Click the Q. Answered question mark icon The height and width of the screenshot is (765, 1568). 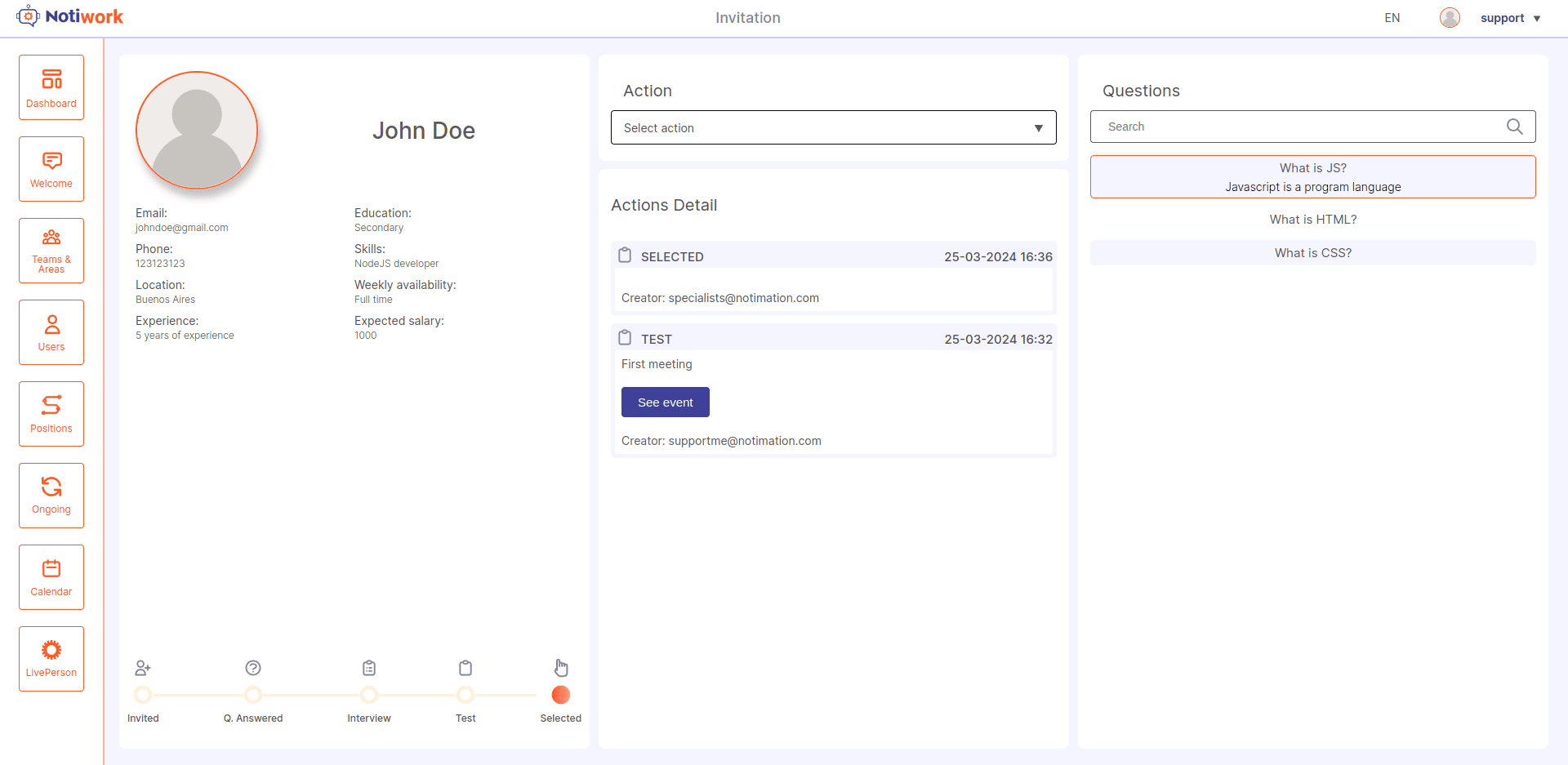(x=253, y=668)
